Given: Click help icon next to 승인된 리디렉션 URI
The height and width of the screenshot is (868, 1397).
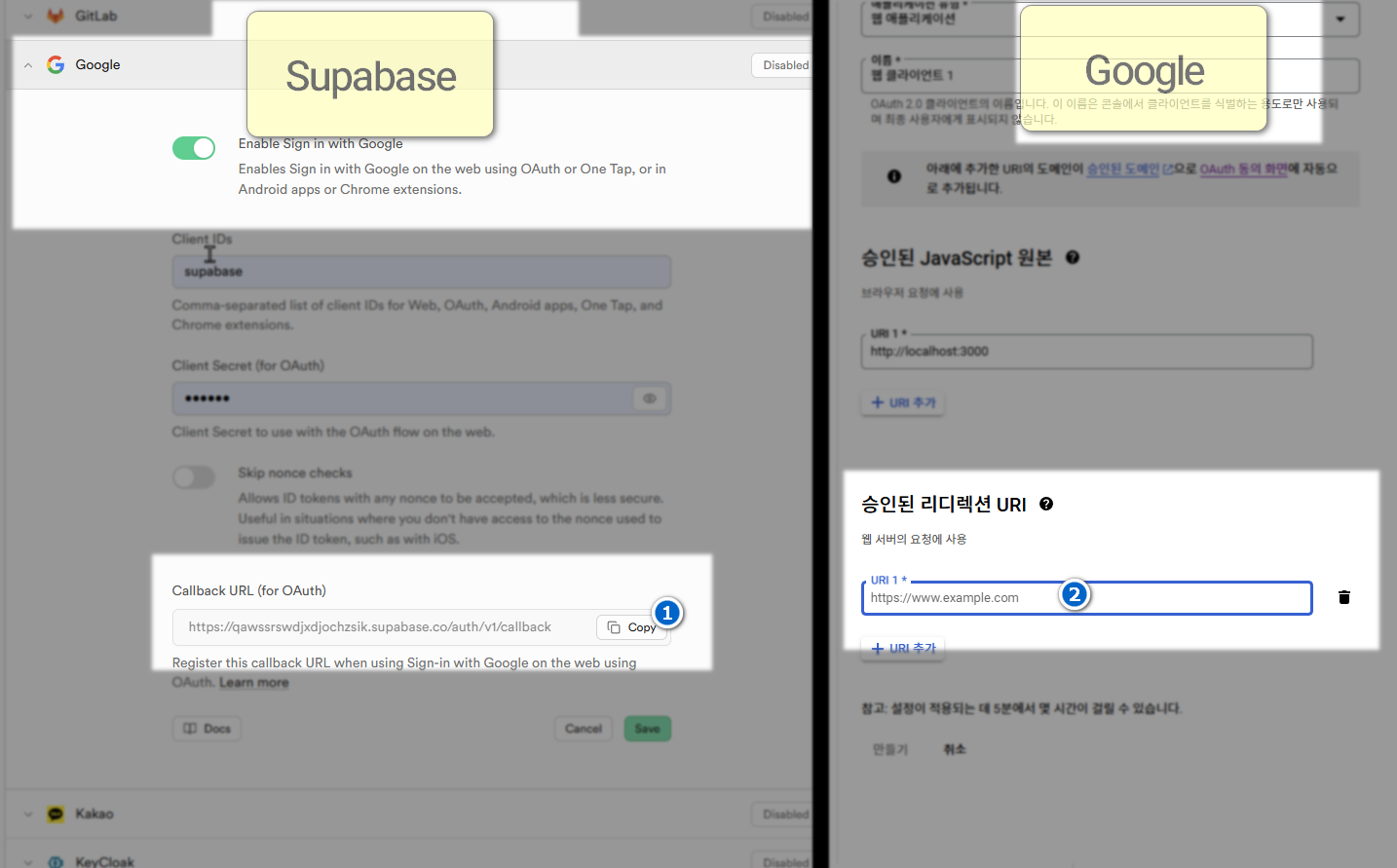Looking at the screenshot, I should point(1046,504).
